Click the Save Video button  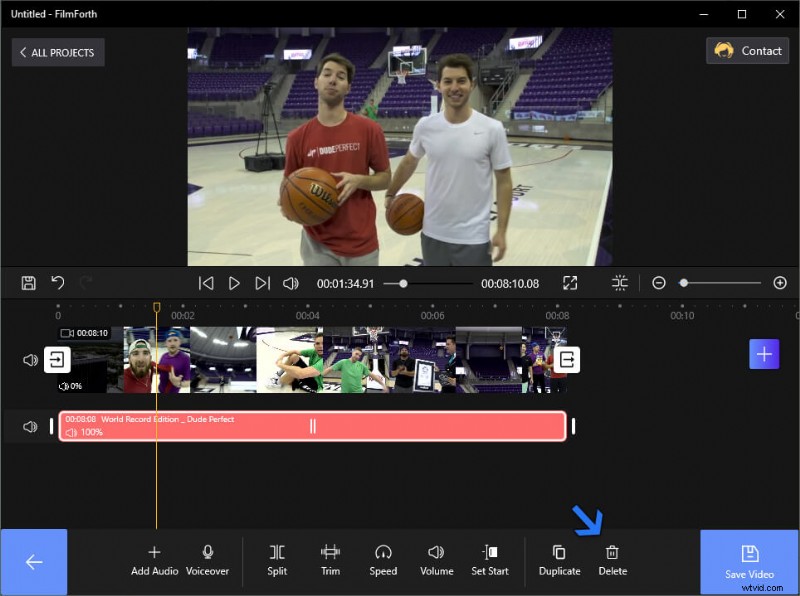pyautogui.click(x=748, y=561)
